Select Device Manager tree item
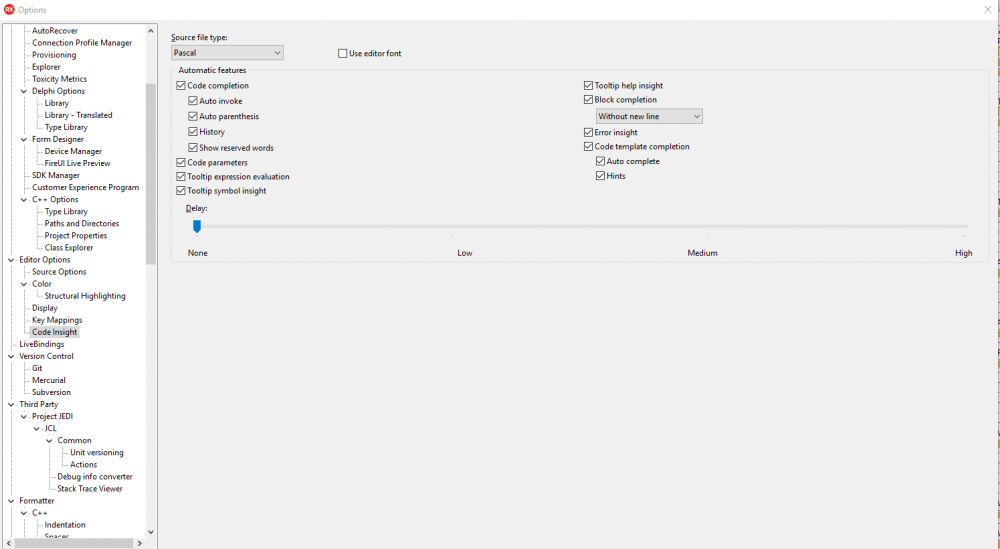The width and height of the screenshot is (1000, 549). coord(73,152)
